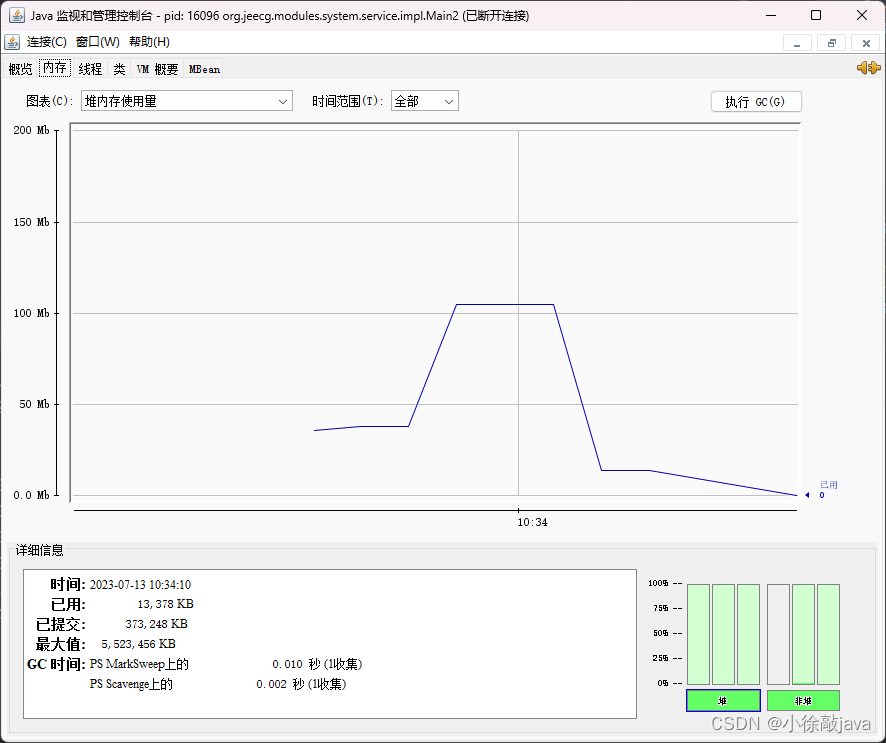Image resolution: width=886 pixels, height=743 pixels.
Task: Click the heap usage line in the chart area
Action: pos(505,304)
